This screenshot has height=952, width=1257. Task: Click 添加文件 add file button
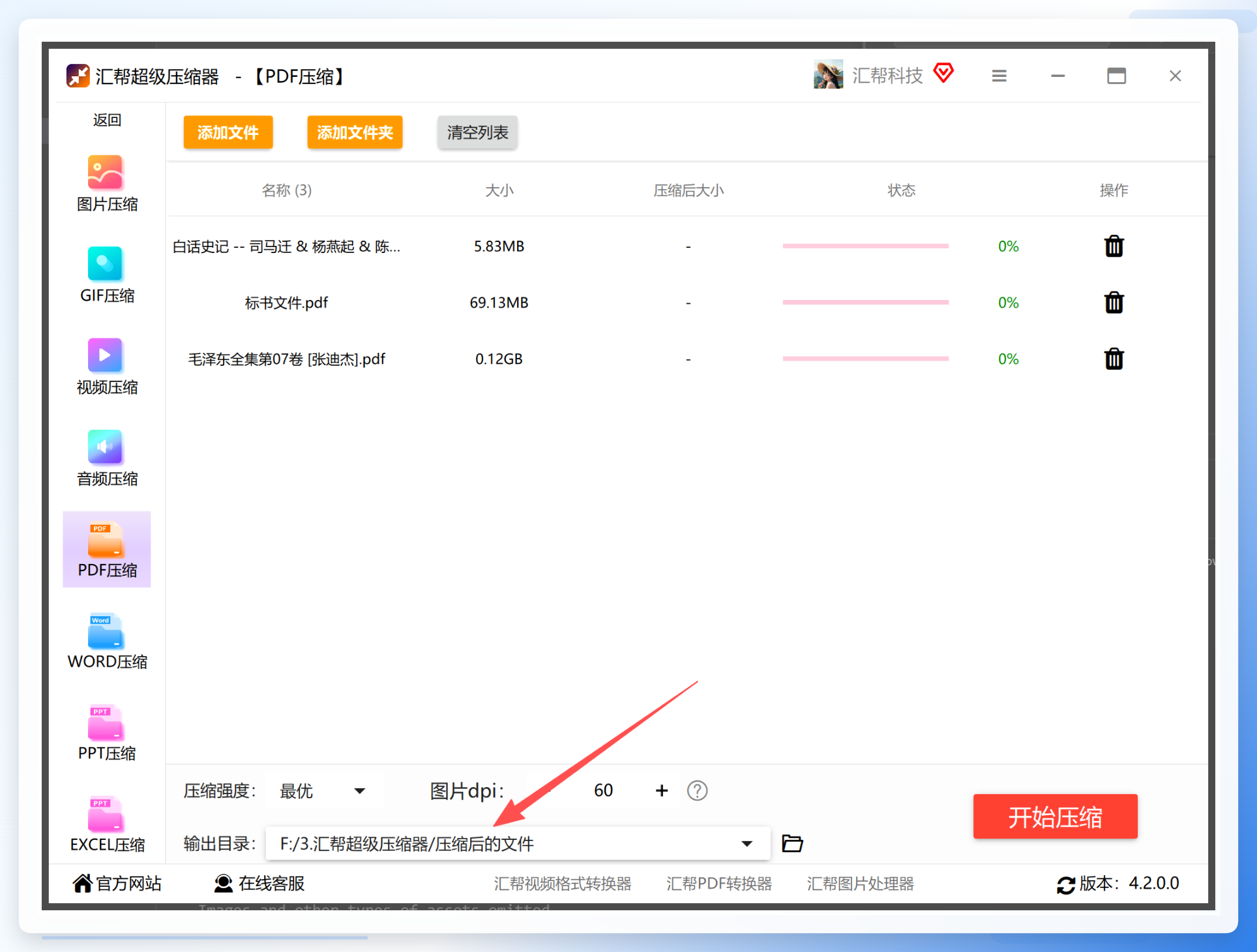coord(228,132)
